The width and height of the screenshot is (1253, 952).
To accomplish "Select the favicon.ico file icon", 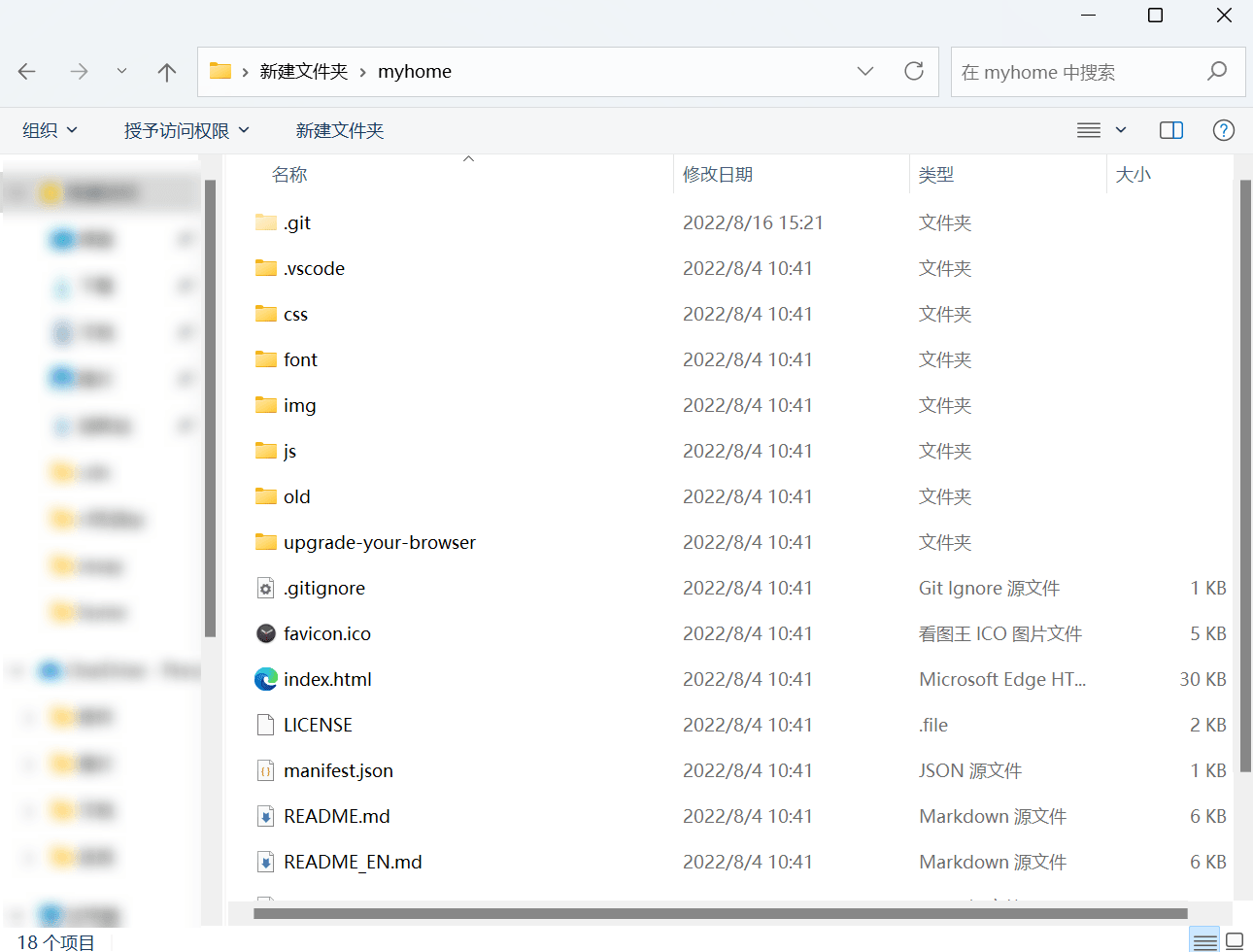I will (x=265, y=633).
